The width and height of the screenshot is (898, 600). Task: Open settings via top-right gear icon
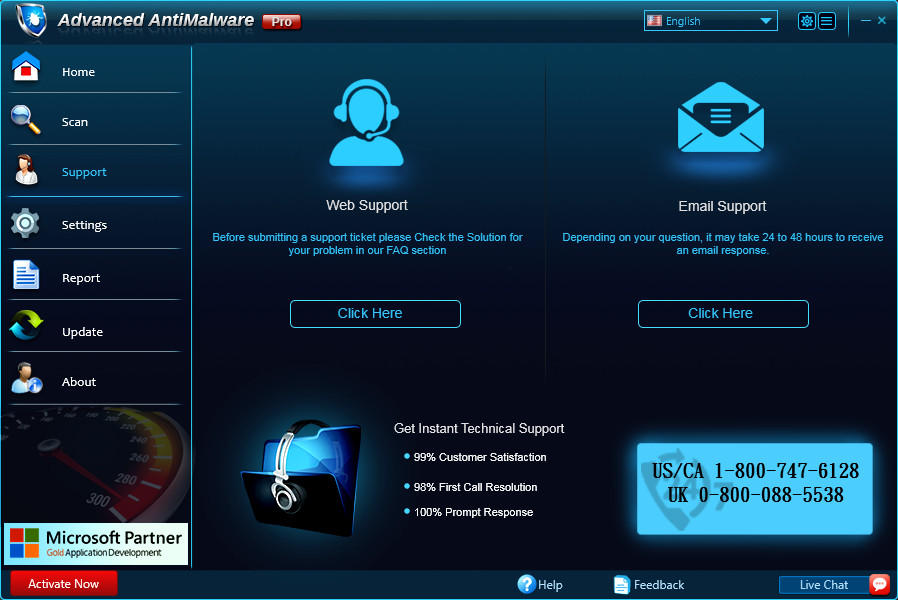806,21
